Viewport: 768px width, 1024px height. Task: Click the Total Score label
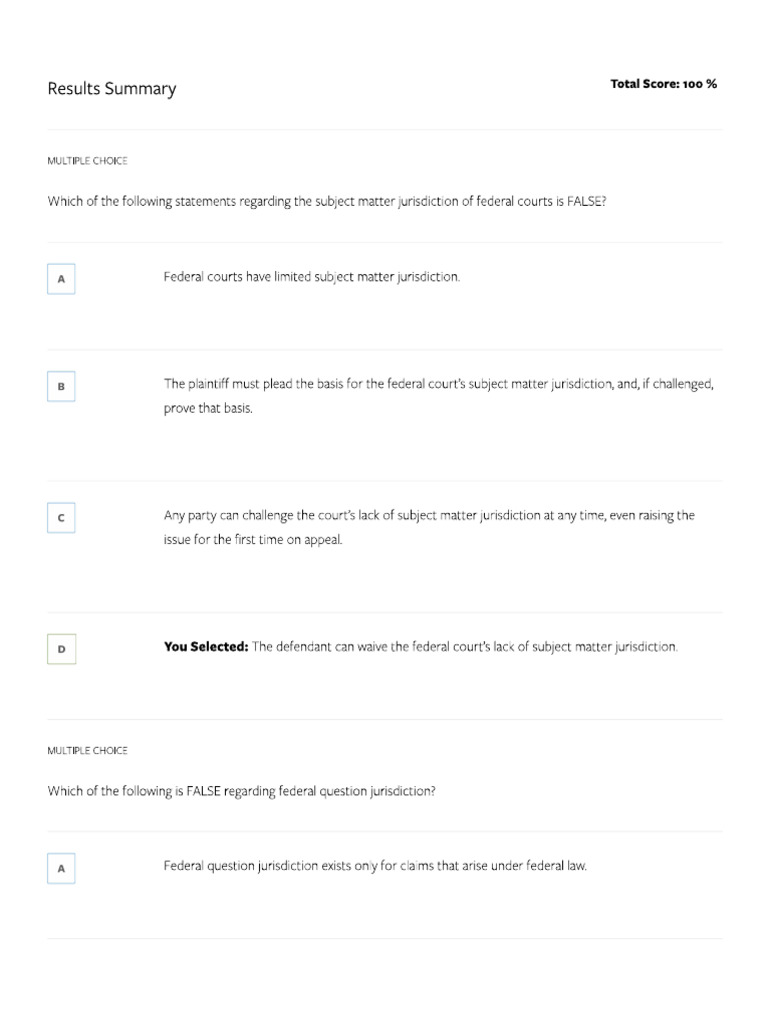(645, 84)
